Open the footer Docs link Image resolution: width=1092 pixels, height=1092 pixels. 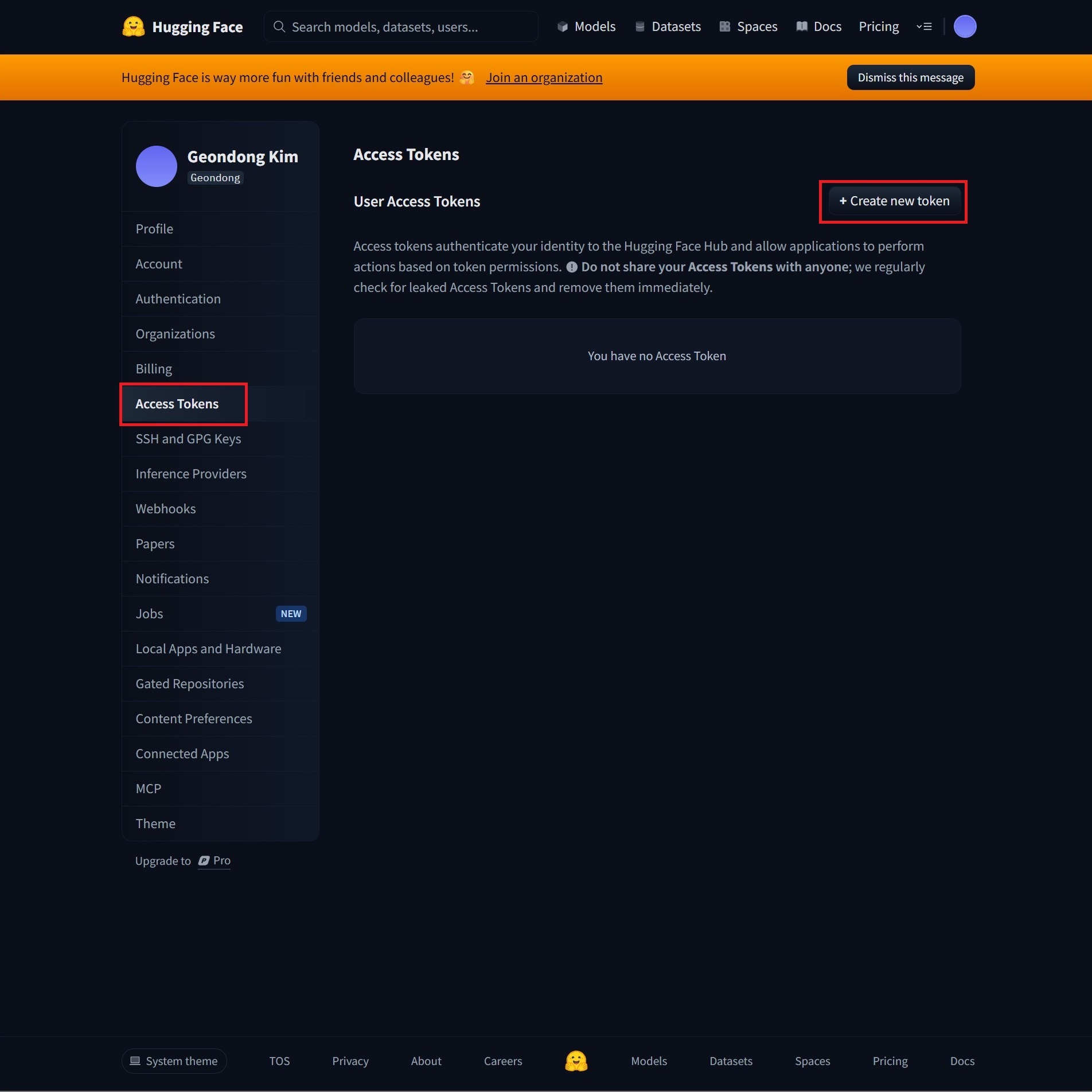point(962,1061)
